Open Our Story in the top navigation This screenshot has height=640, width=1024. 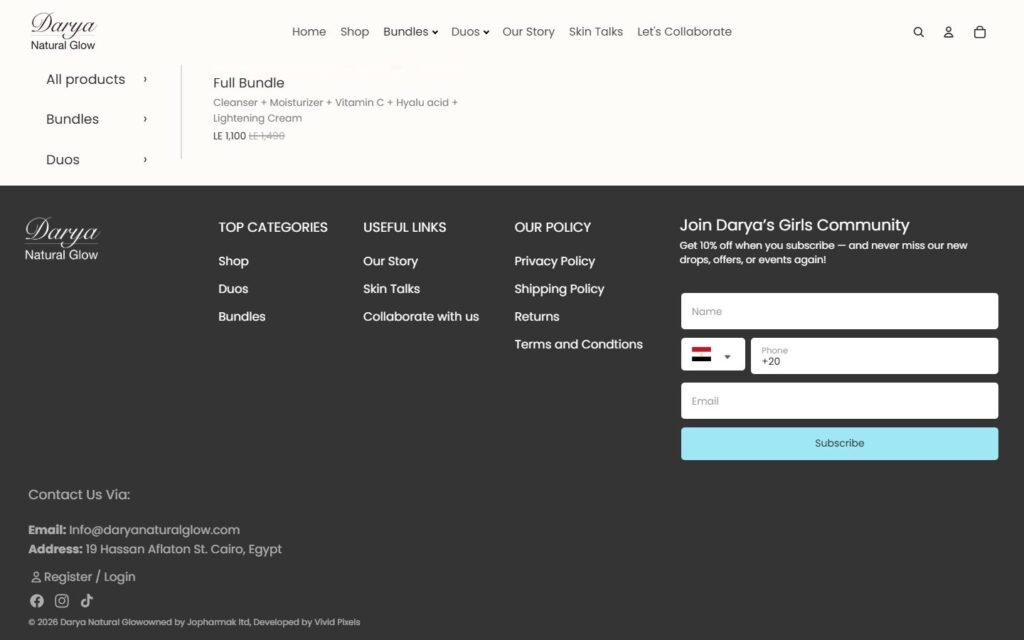[x=528, y=31]
